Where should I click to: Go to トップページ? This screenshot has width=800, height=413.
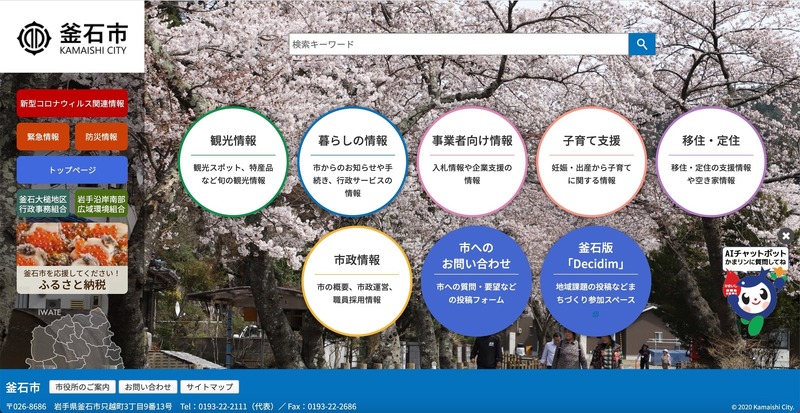click(x=71, y=169)
